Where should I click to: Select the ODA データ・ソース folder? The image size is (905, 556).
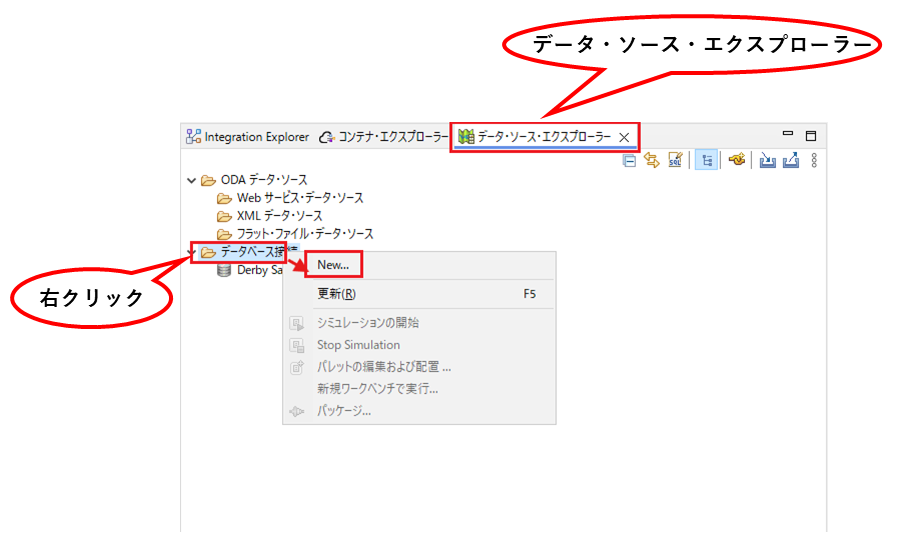(264, 180)
